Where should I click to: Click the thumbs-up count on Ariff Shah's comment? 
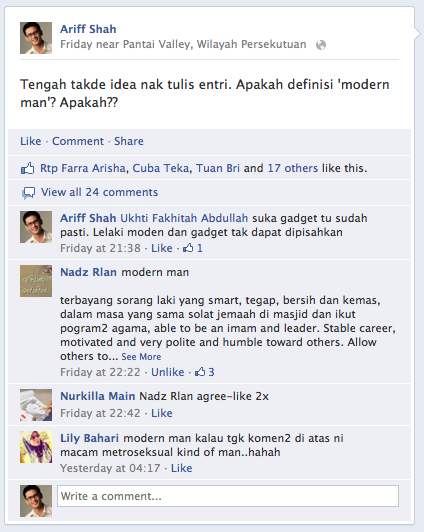[193, 248]
